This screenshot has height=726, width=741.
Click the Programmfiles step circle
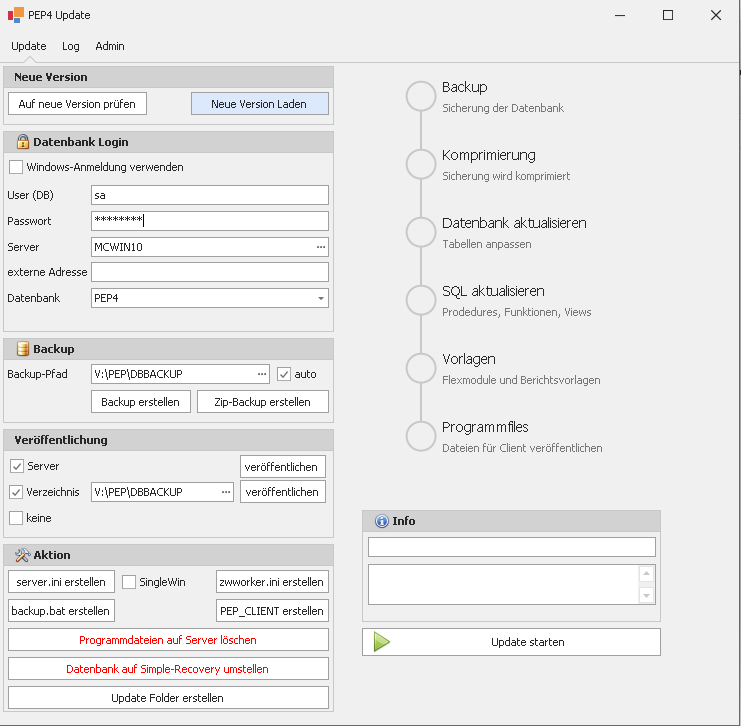pos(420,436)
